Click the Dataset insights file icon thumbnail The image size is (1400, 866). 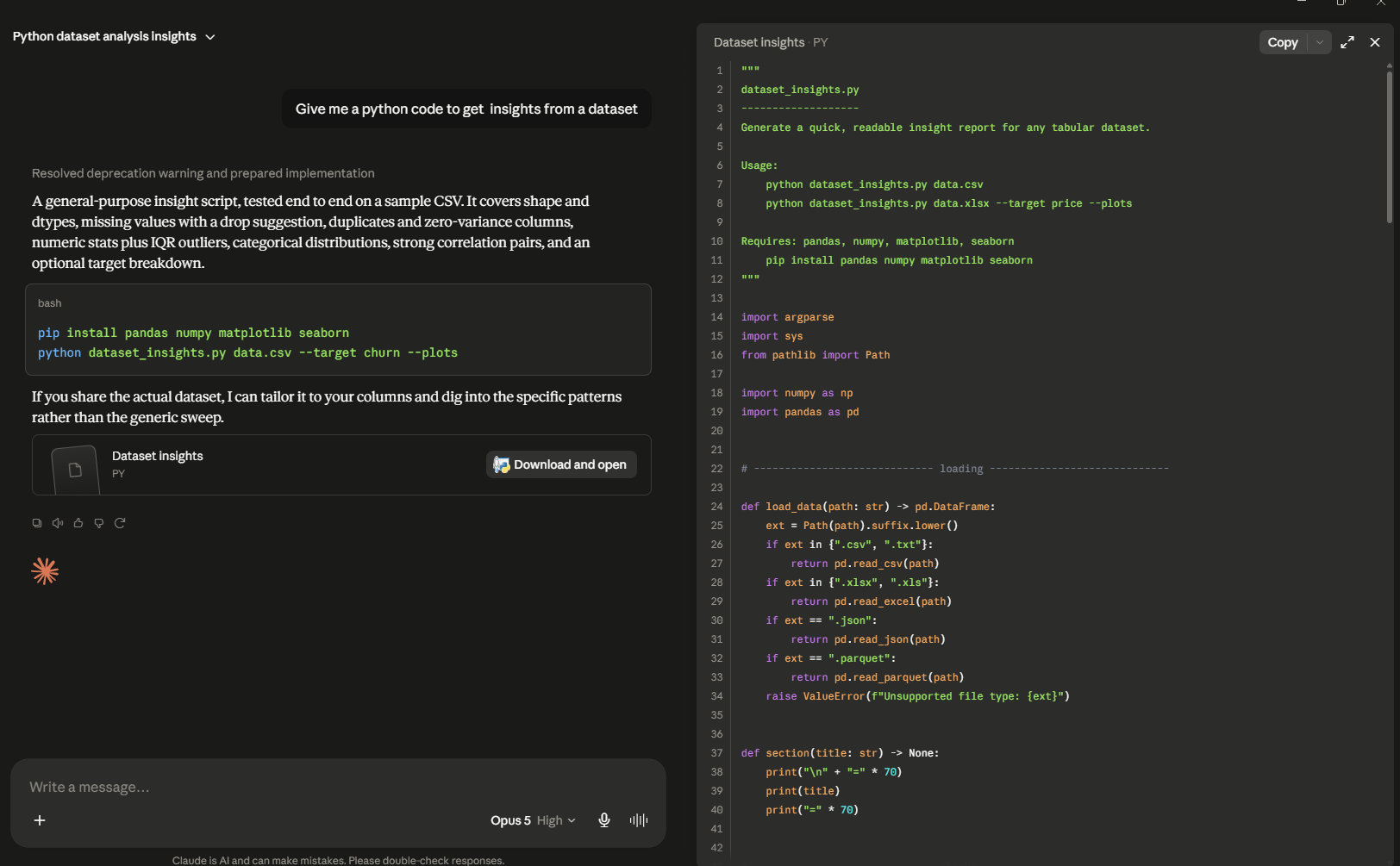[76, 470]
